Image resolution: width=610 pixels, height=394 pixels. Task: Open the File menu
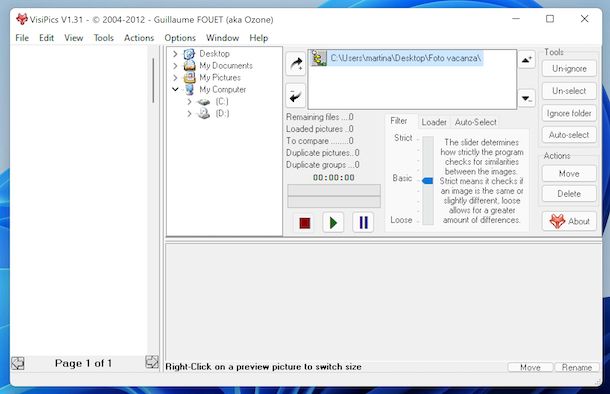22,38
